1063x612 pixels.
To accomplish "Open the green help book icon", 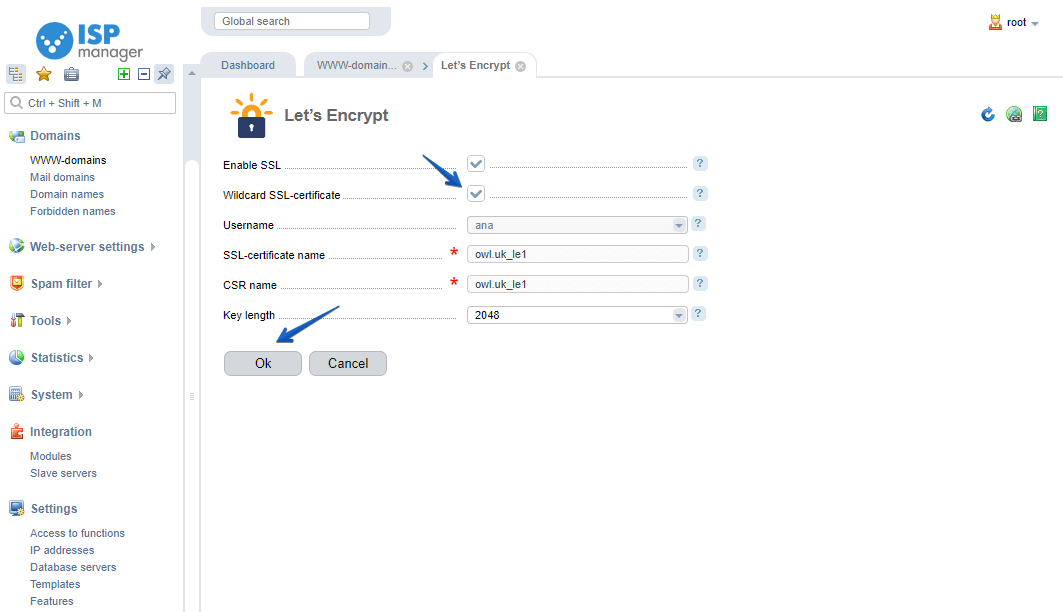I will point(1039,114).
